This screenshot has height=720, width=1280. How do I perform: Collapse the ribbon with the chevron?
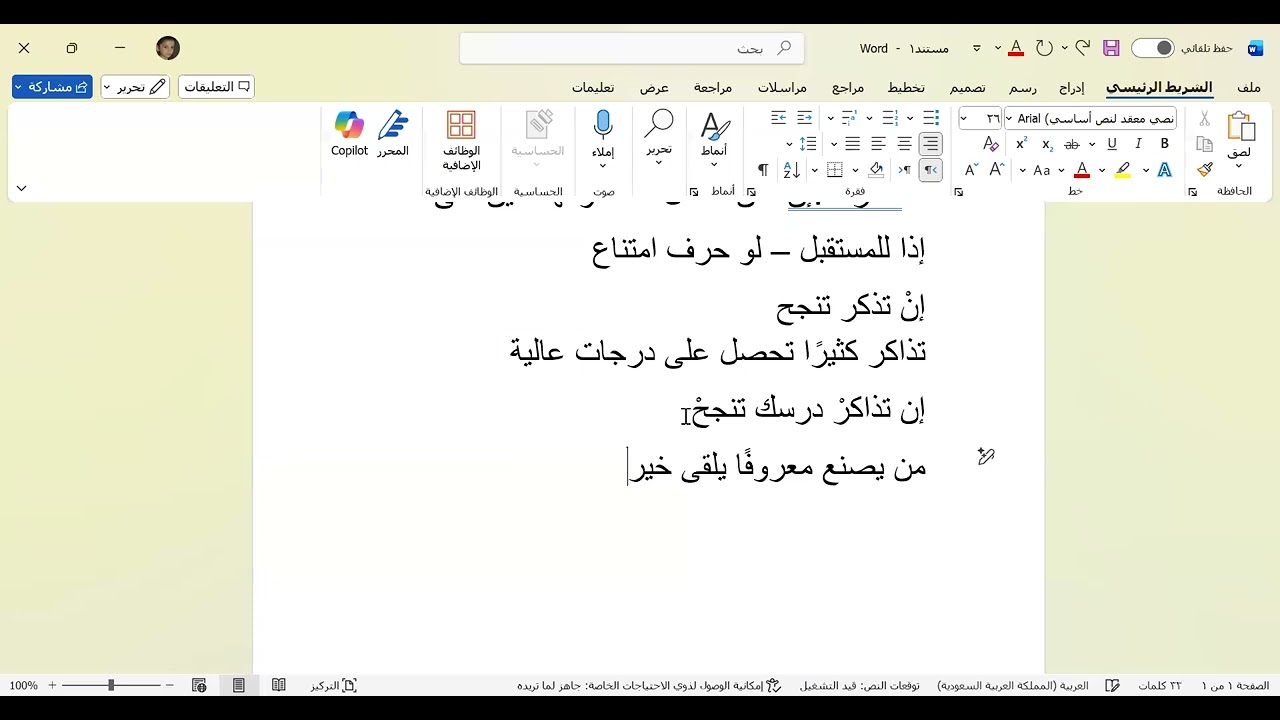(x=21, y=188)
